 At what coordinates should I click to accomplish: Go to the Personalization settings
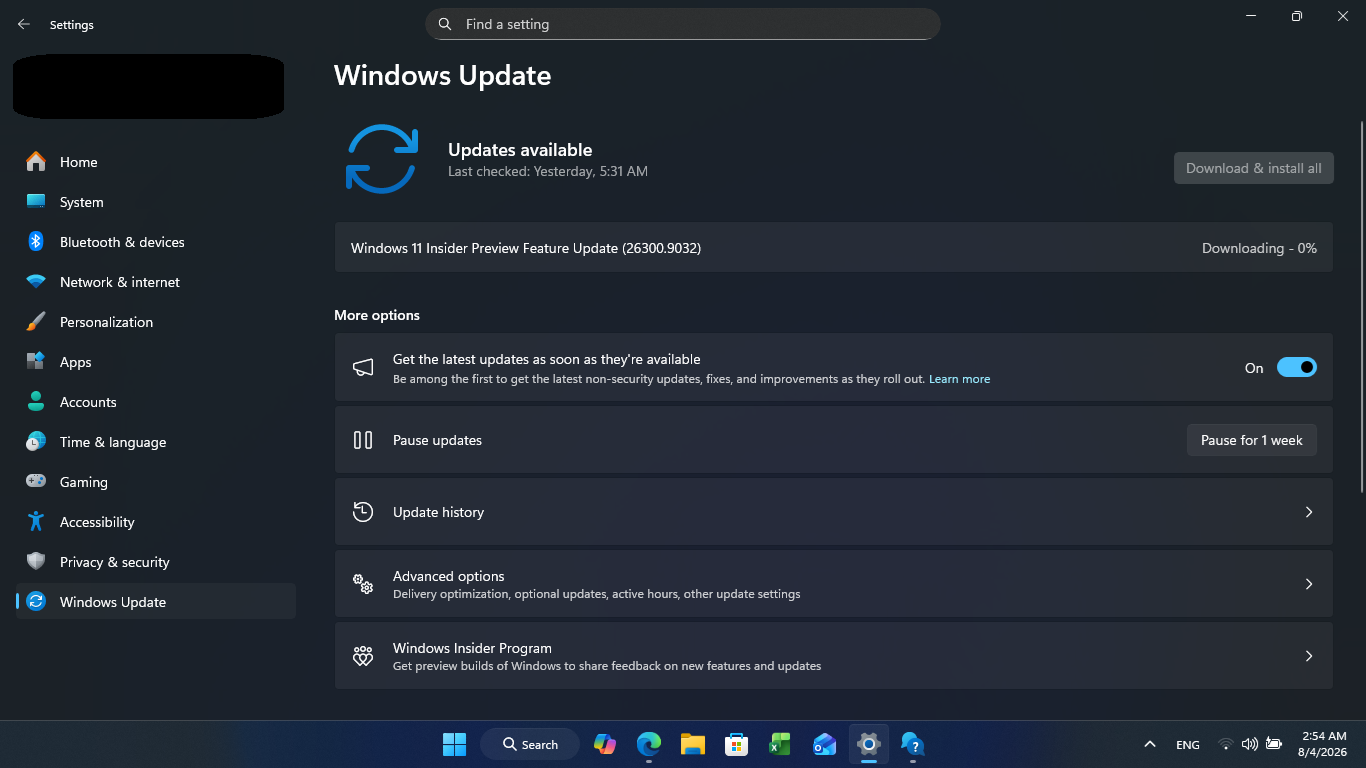(156, 322)
